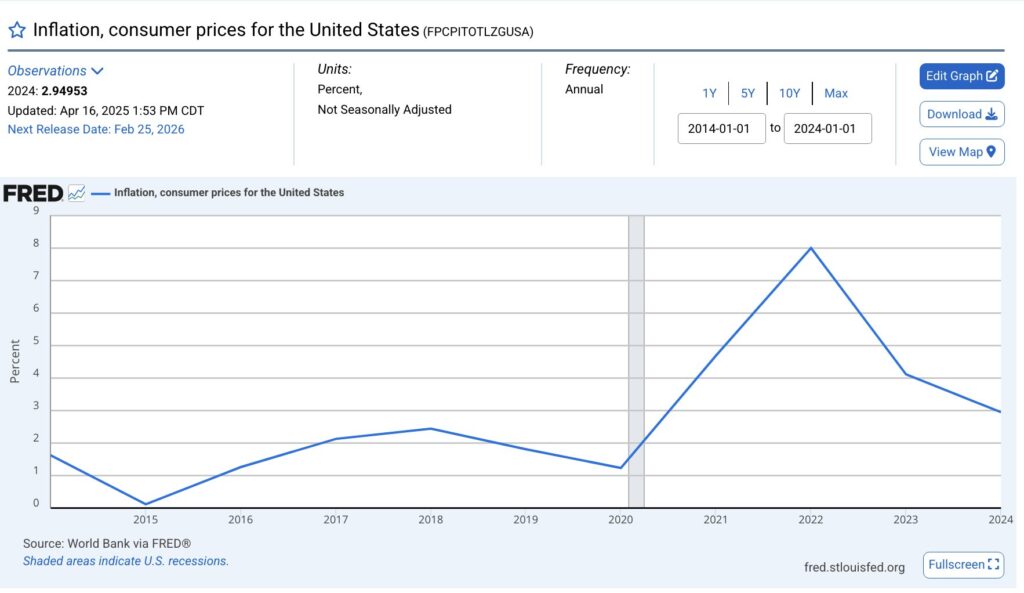Click the 2015 low point on chart
The image size is (1024, 593).
coord(145,504)
